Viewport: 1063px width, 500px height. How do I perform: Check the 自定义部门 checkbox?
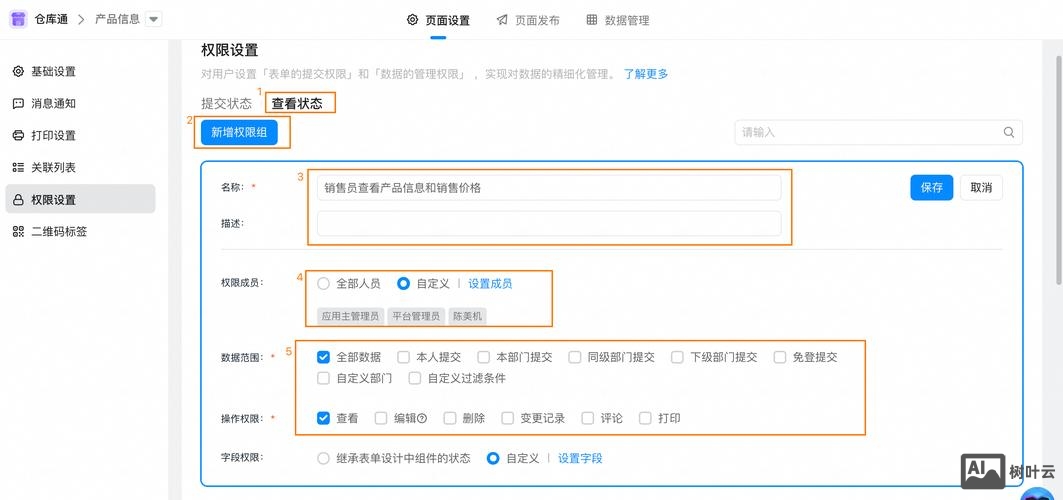tap(323, 378)
